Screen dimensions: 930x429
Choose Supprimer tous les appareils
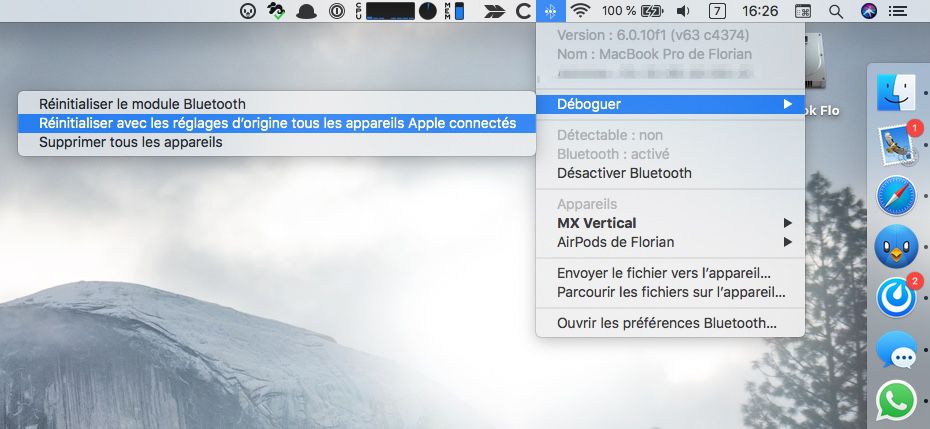point(130,142)
